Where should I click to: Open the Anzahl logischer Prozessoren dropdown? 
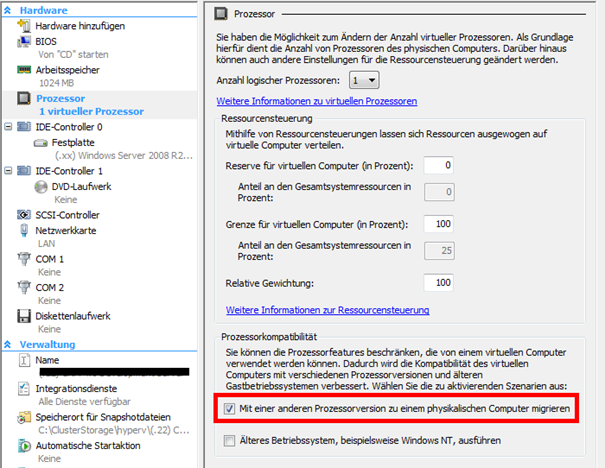point(364,80)
